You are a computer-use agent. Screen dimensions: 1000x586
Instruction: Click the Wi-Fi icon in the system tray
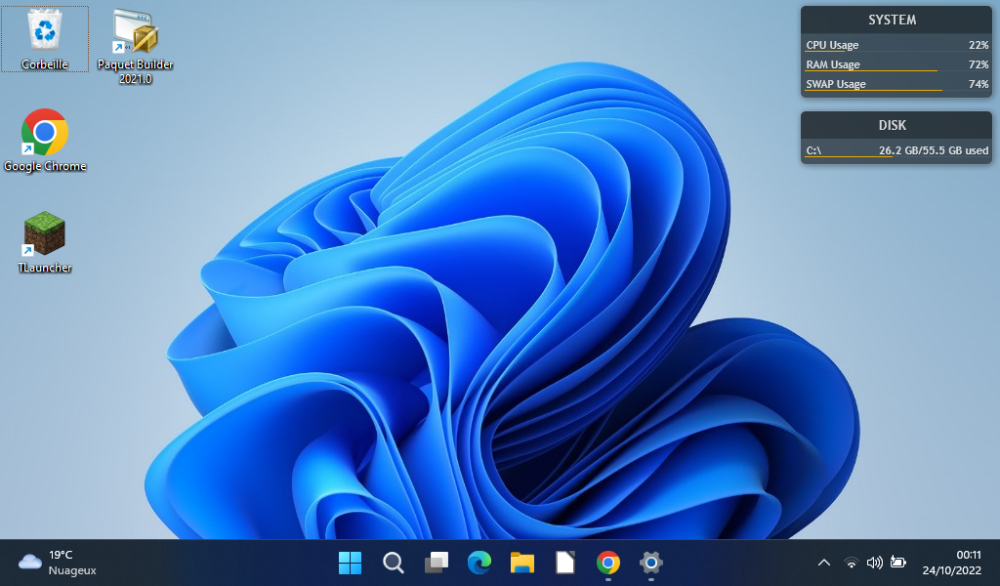point(851,562)
